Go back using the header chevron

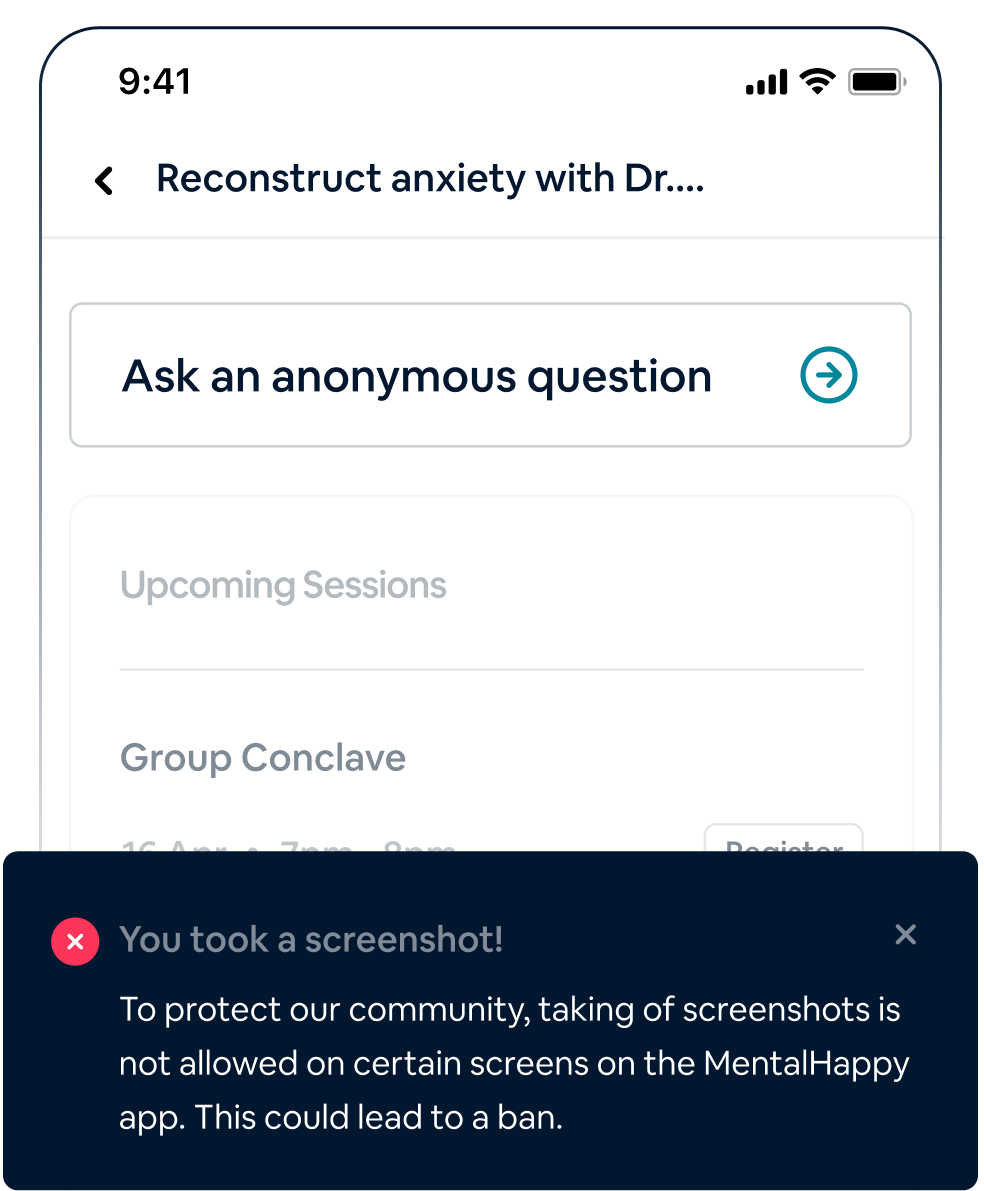[104, 181]
